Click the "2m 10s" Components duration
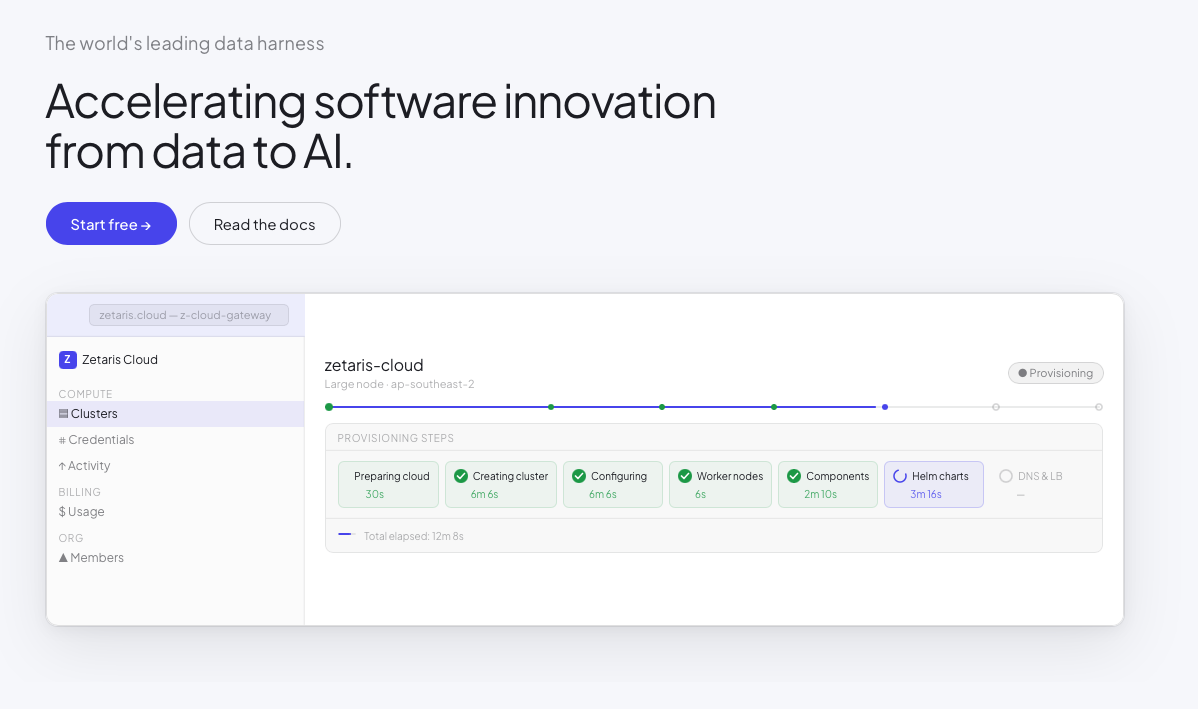Viewport: 1198px width, 709px height. (x=821, y=494)
